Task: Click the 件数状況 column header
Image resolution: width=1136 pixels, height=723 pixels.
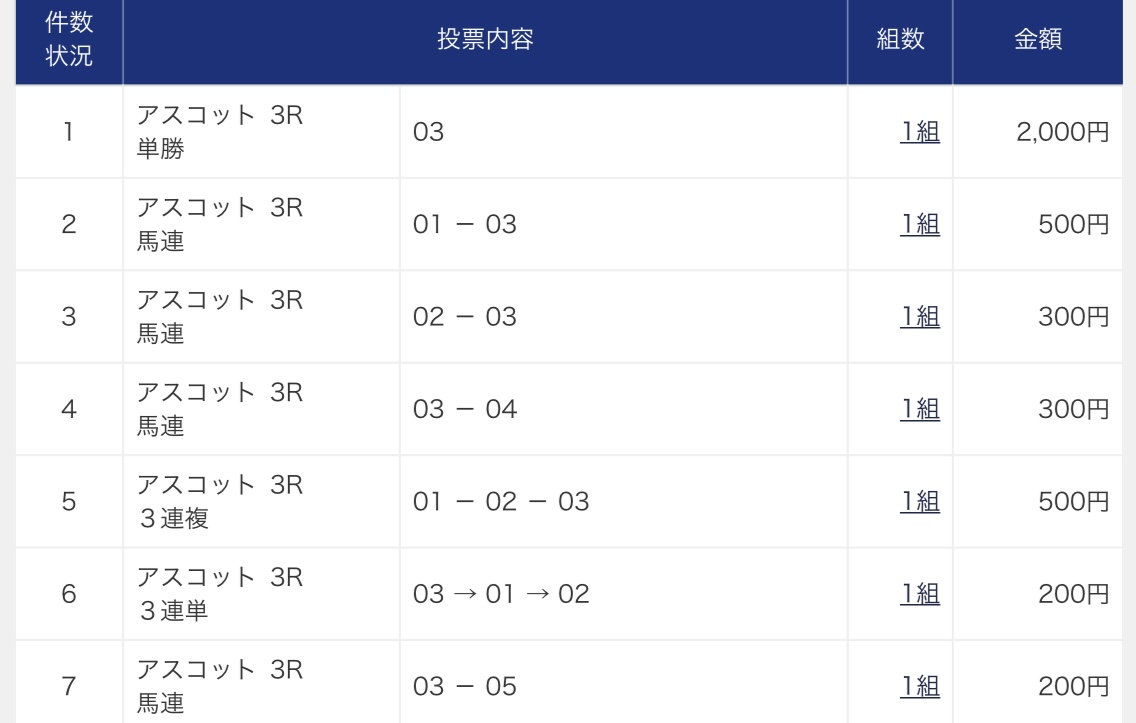Action: [69, 40]
